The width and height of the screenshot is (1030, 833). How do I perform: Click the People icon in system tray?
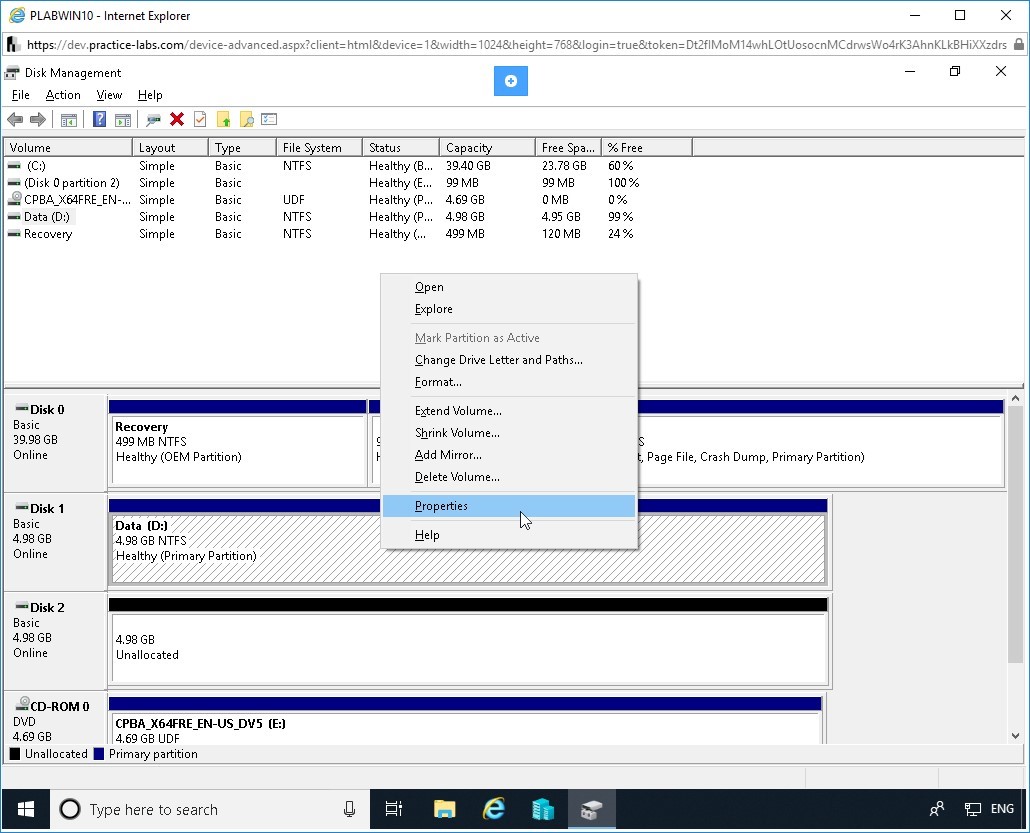click(x=937, y=809)
